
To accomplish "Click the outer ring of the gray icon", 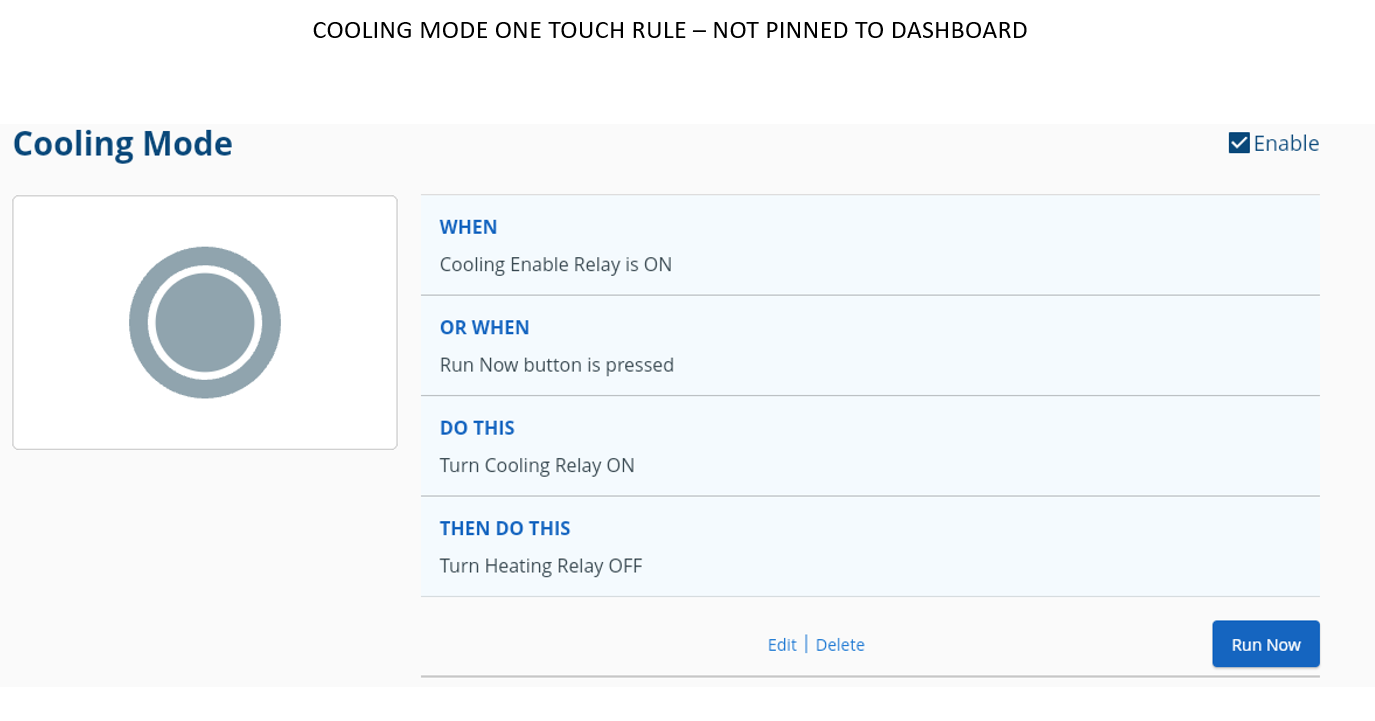I will (x=139, y=322).
